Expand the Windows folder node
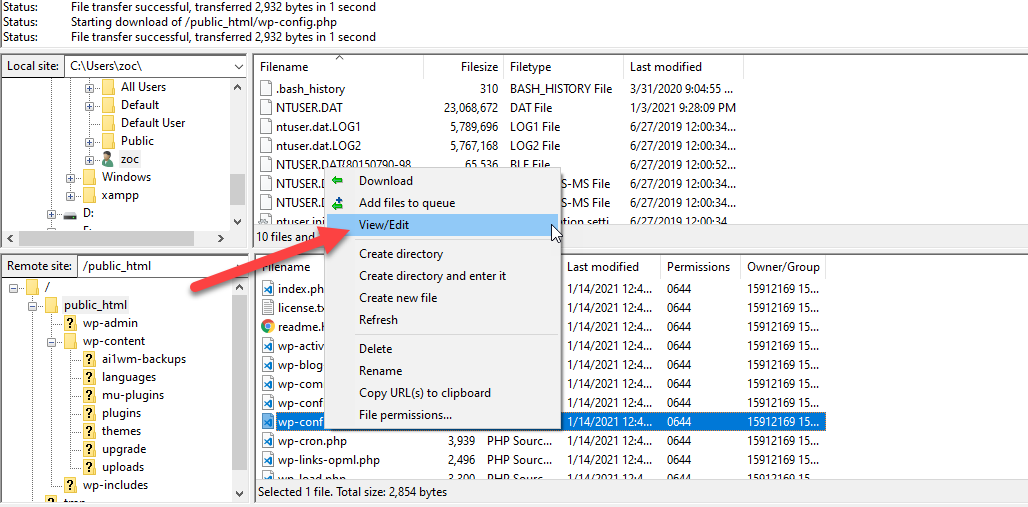The image size is (1028, 507). pos(70,178)
